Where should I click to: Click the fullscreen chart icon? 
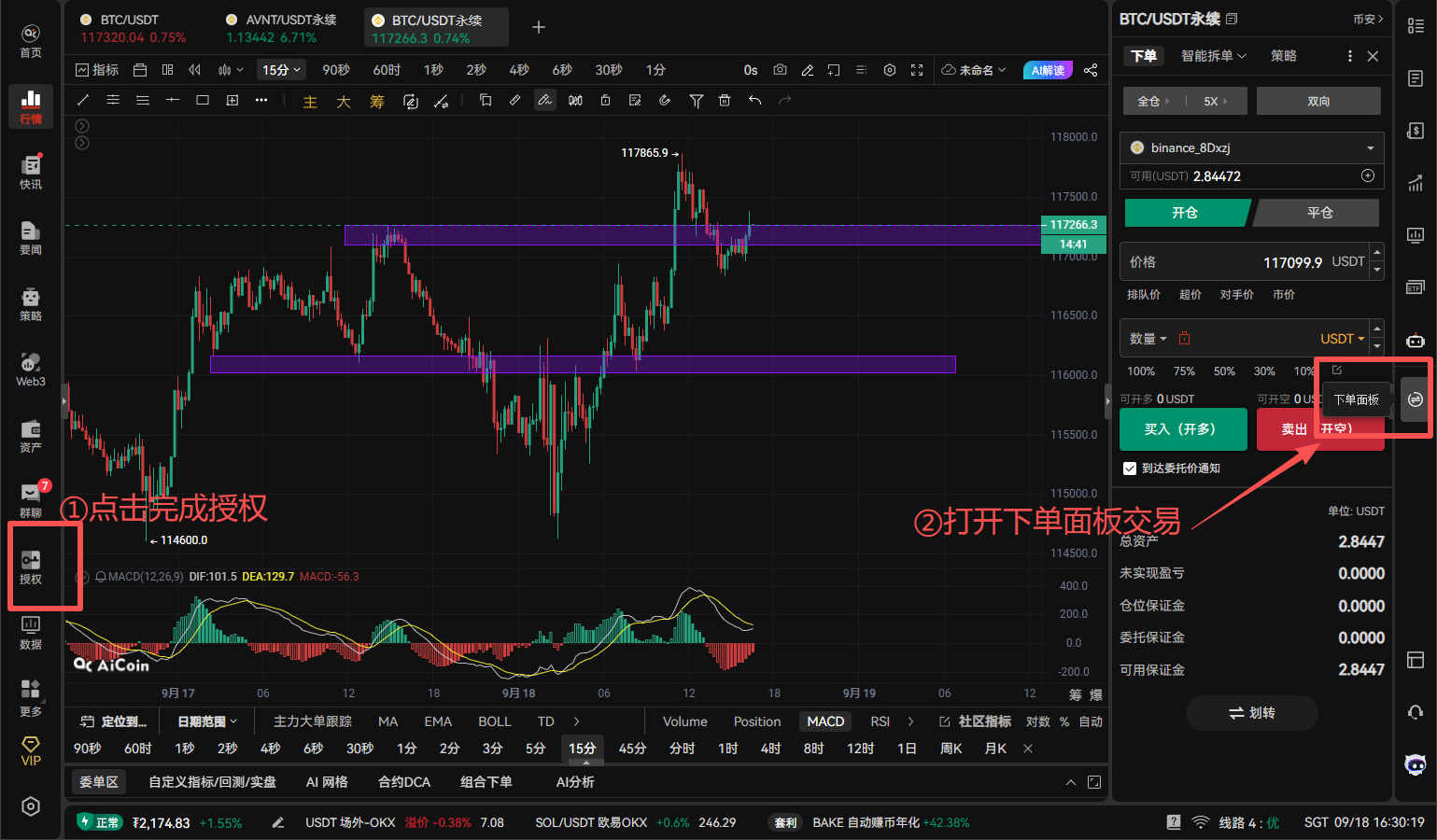coord(917,70)
